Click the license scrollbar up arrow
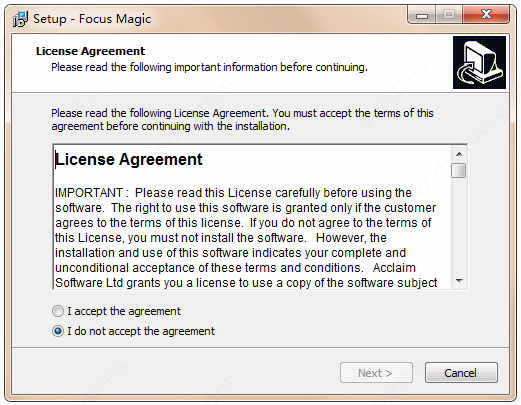The width and height of the screenshot is (521, 405). (x=459, y=154)
